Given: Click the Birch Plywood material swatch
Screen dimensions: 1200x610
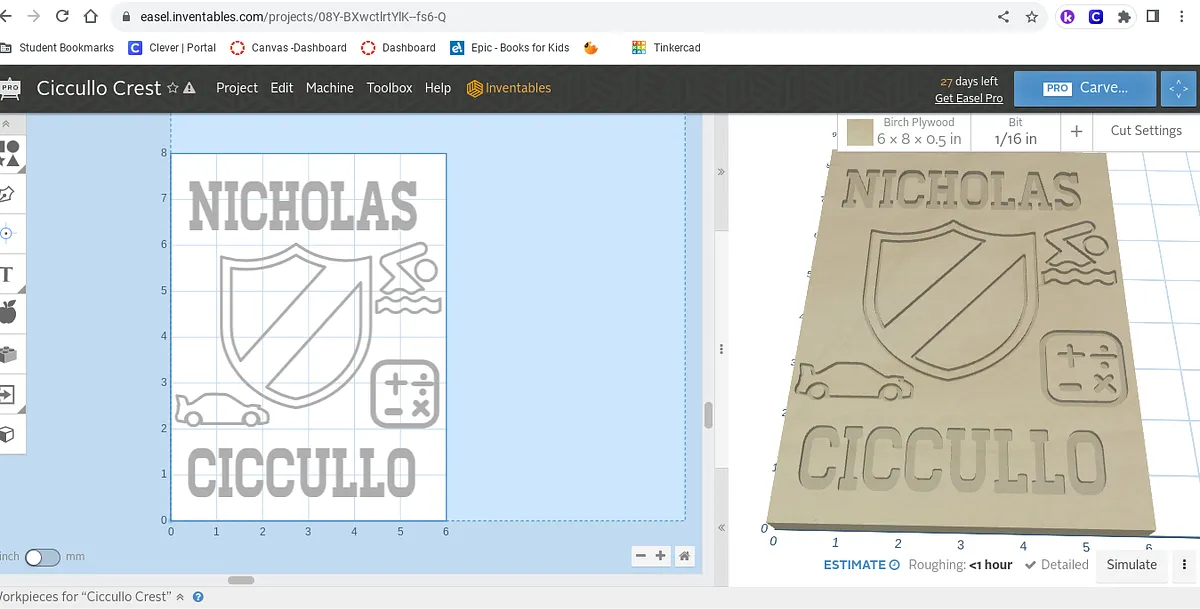Looking at the screenshot, I should (x=859, y=132).
